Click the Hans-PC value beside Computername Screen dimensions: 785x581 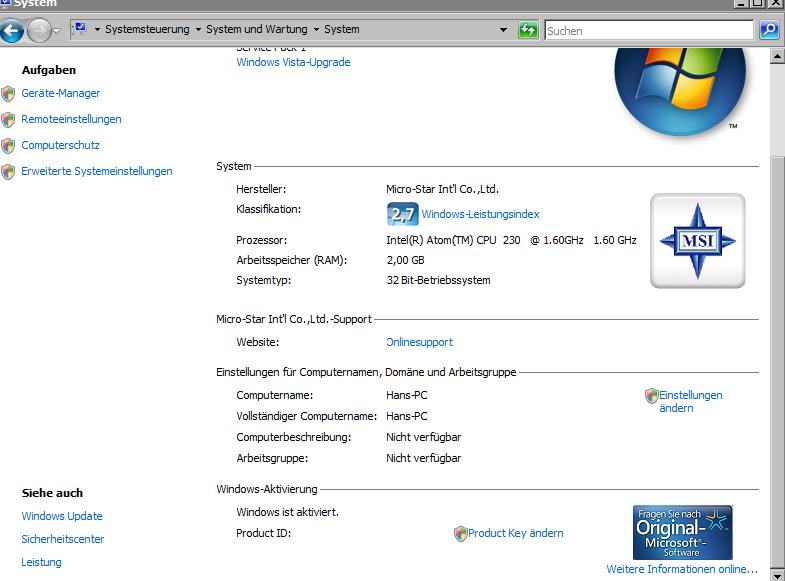[407, 395]
